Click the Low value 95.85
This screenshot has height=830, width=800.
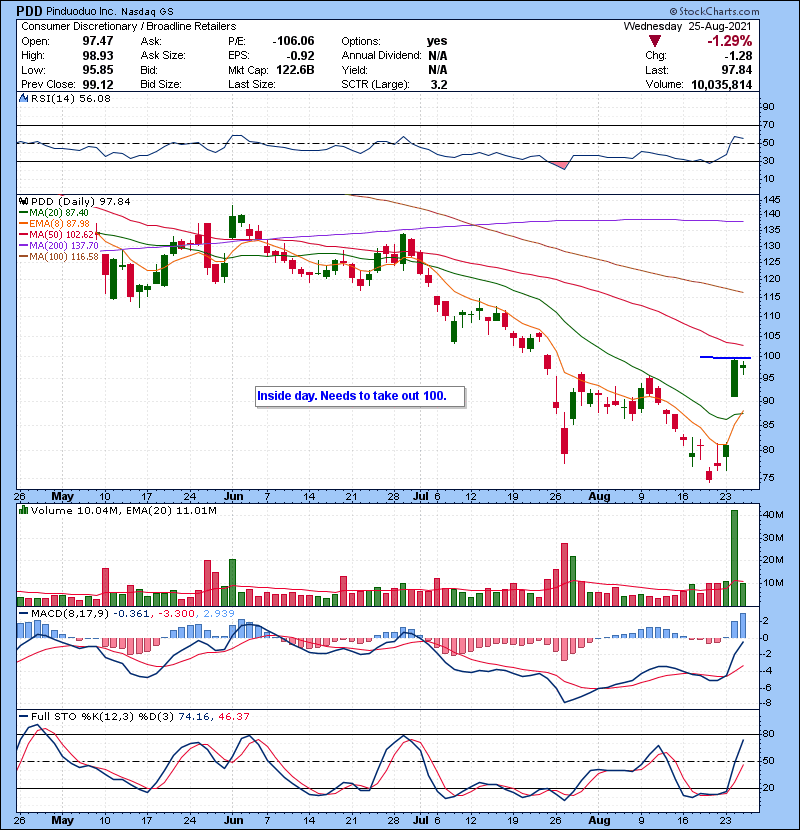pos(97,70)
